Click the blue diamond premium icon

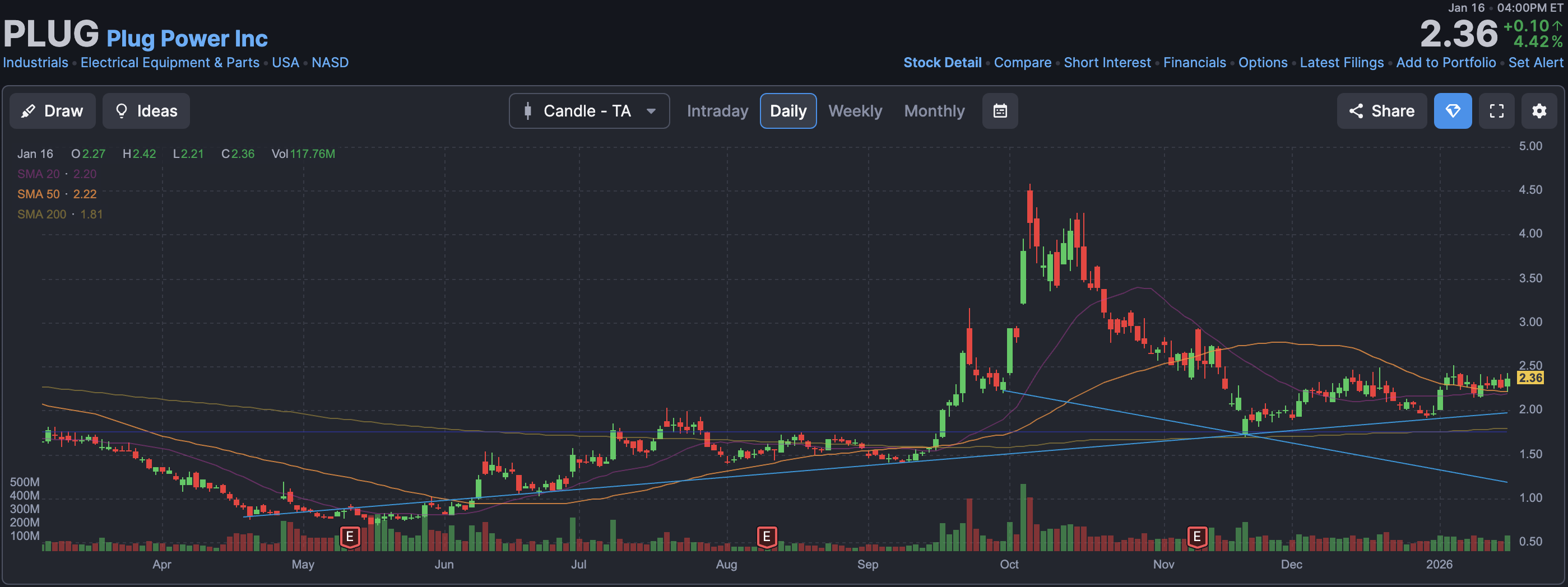(1453, 111)
